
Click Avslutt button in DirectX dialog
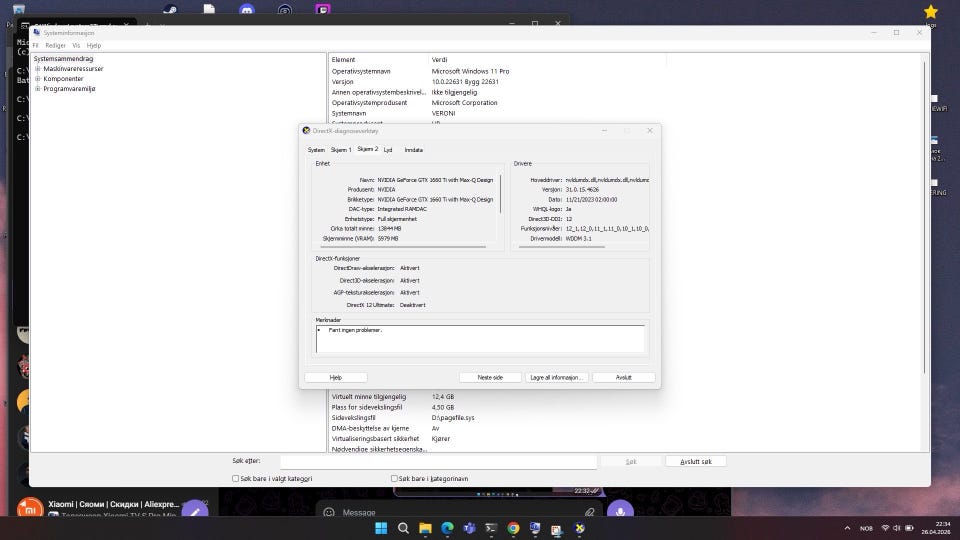623,378
